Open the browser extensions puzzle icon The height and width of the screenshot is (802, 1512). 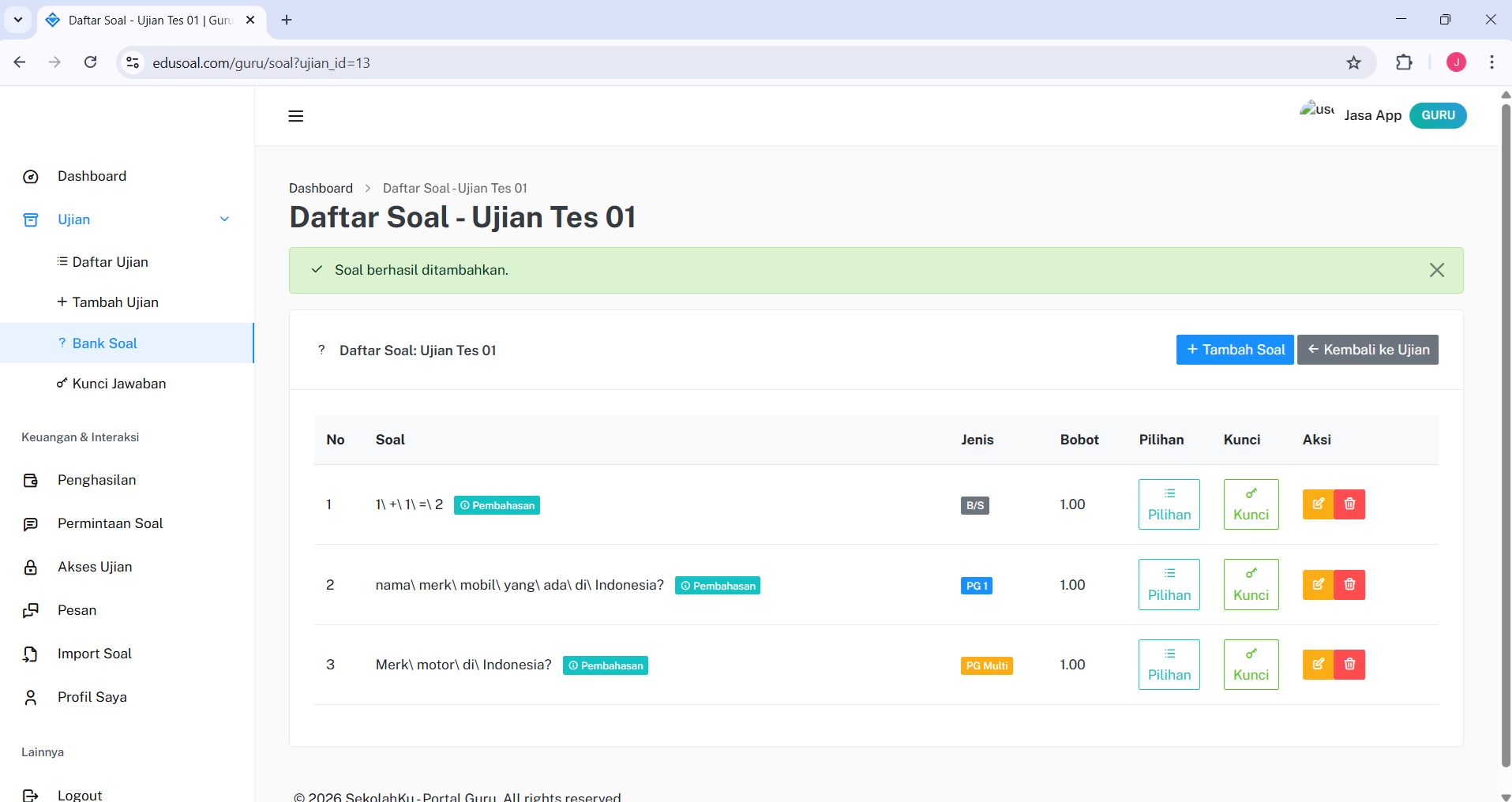pyautogui.click(x=1404, y=63)
